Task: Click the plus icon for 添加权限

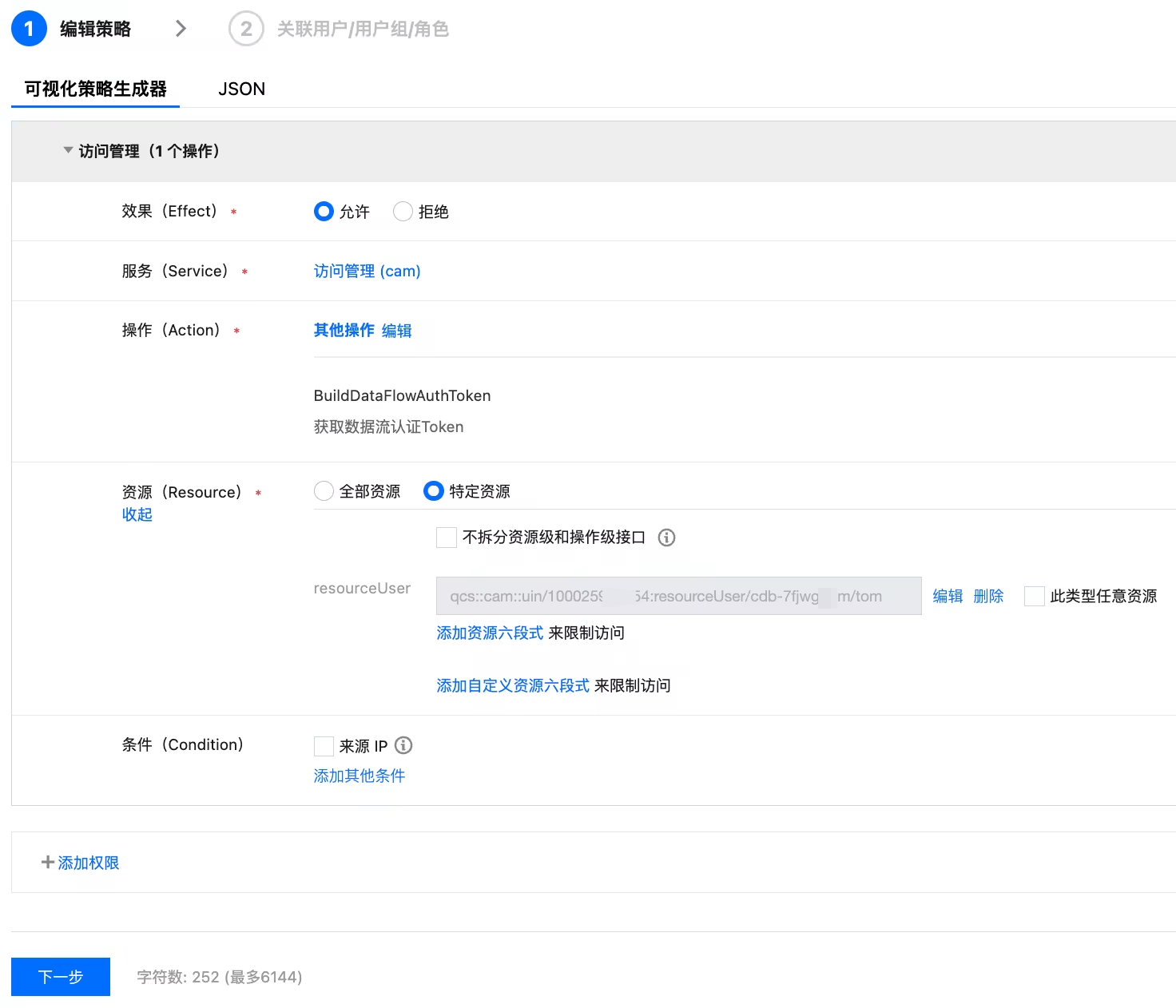Action: (x=48, y=863)
